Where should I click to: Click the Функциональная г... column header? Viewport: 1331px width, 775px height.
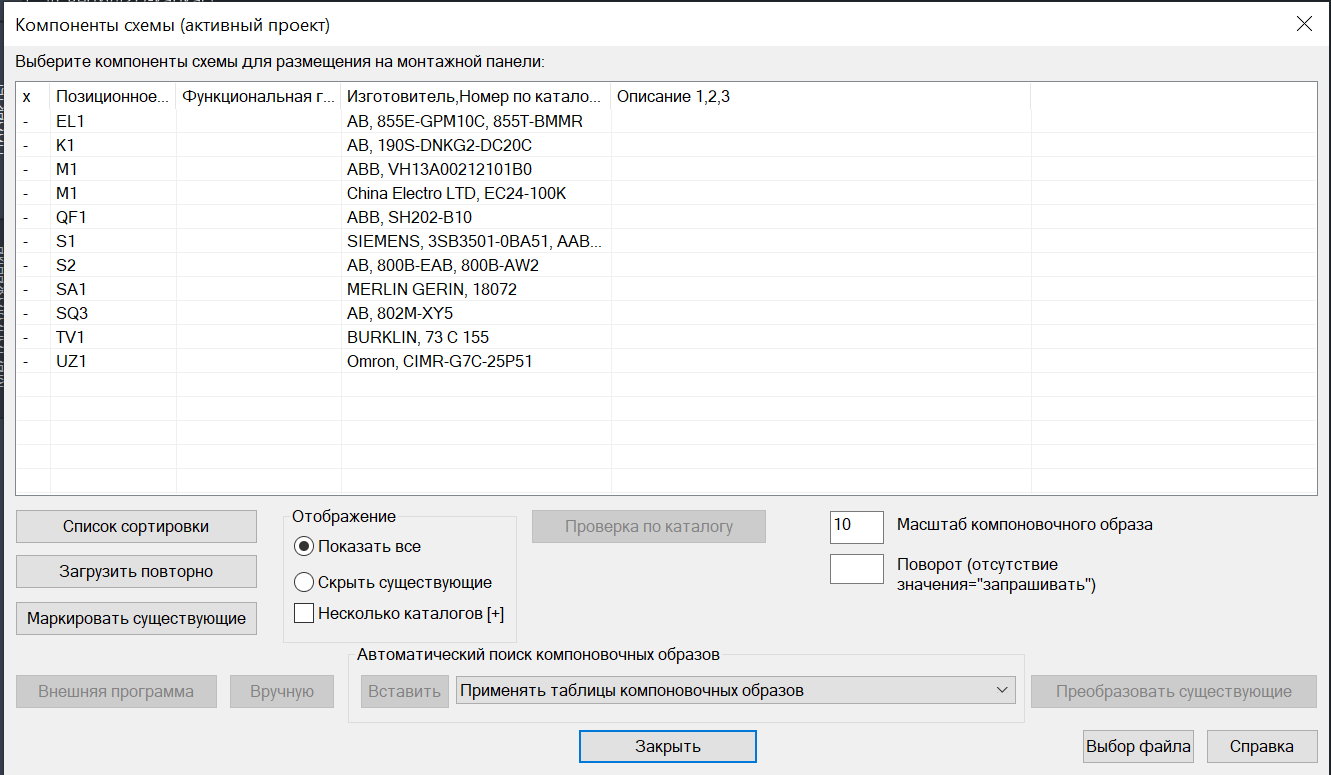tap(259, 97)
